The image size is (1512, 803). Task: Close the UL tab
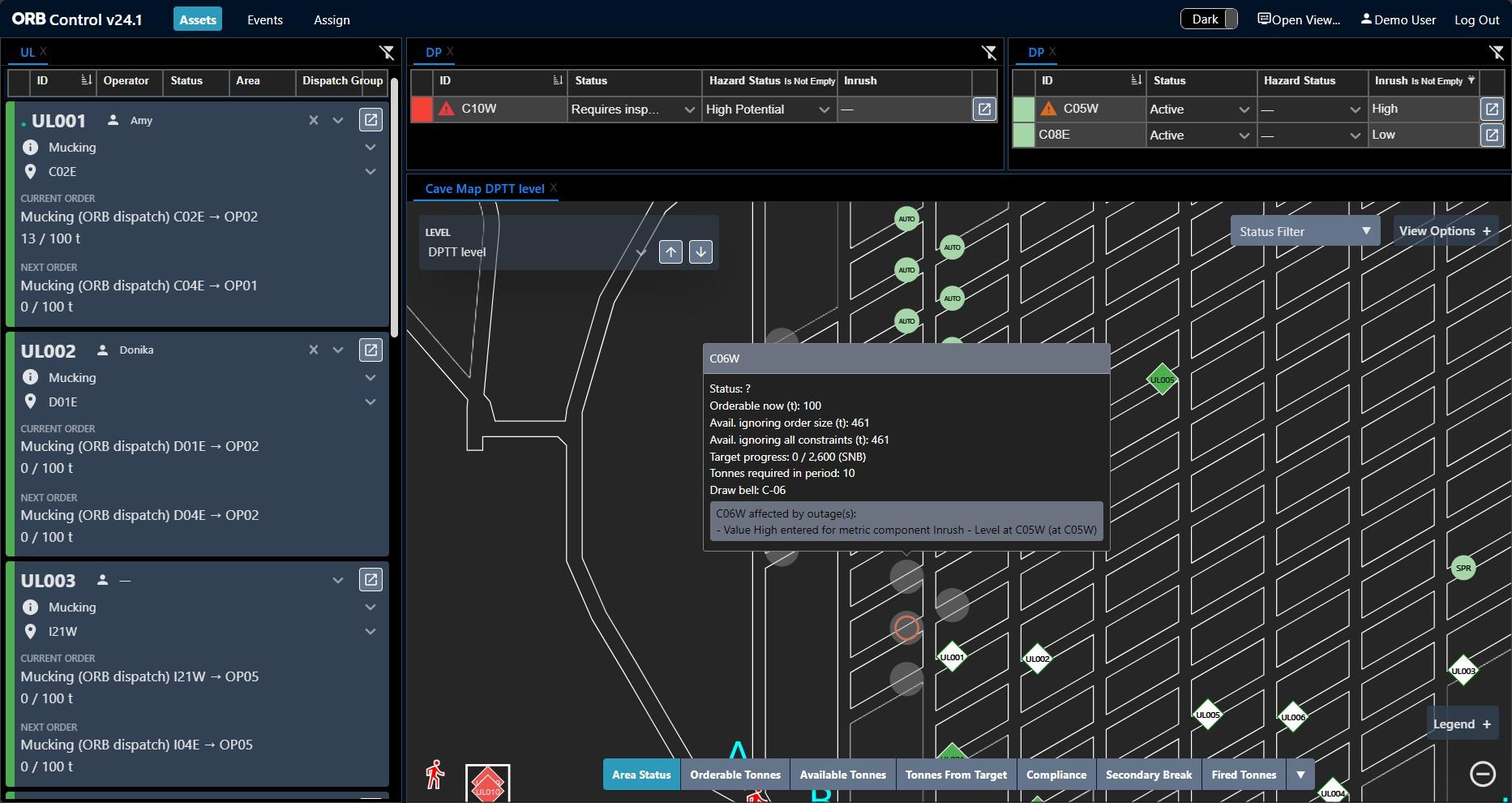point(44,52)
